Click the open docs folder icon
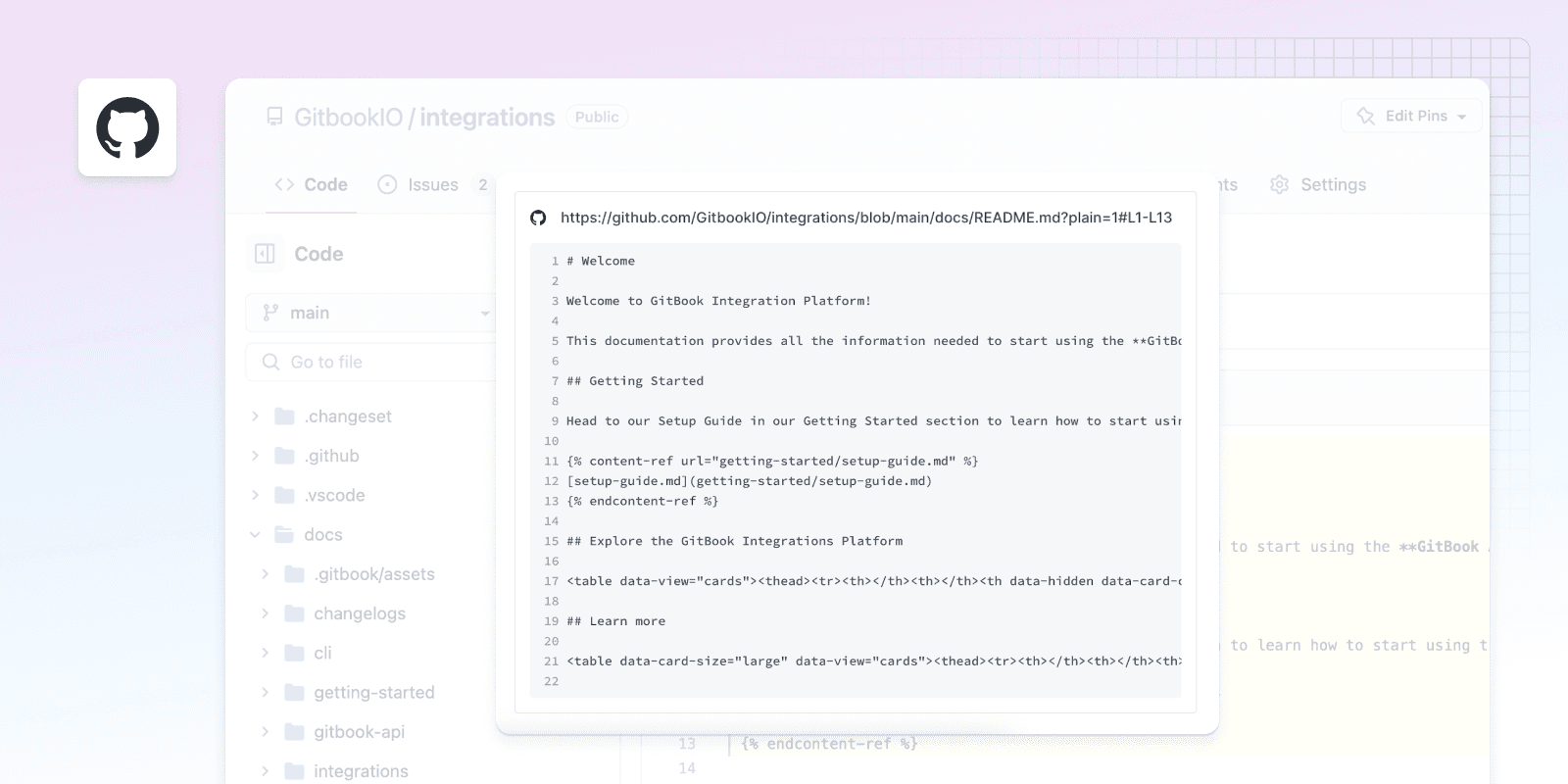 coord(284,534)
